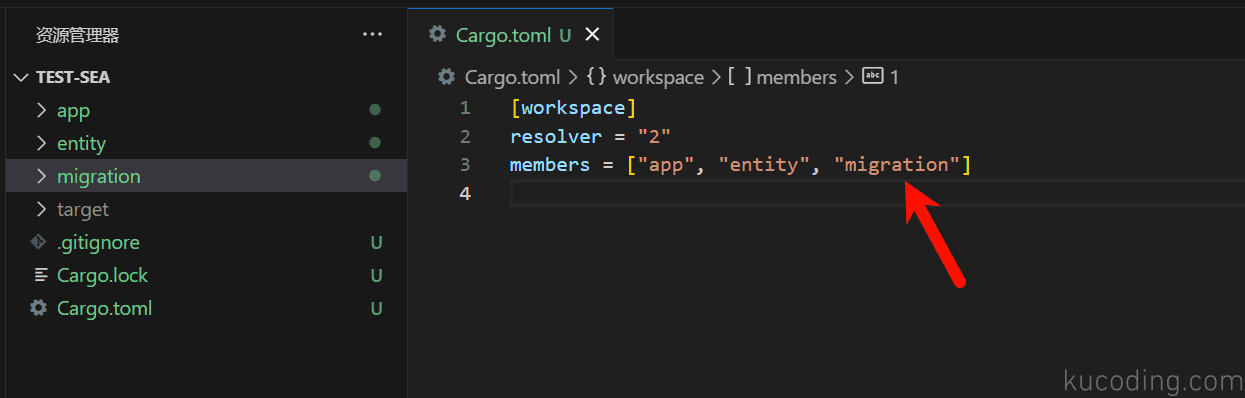Open the Cargo.lock file
Screen dimensions: 1245x398
(102, 275)
